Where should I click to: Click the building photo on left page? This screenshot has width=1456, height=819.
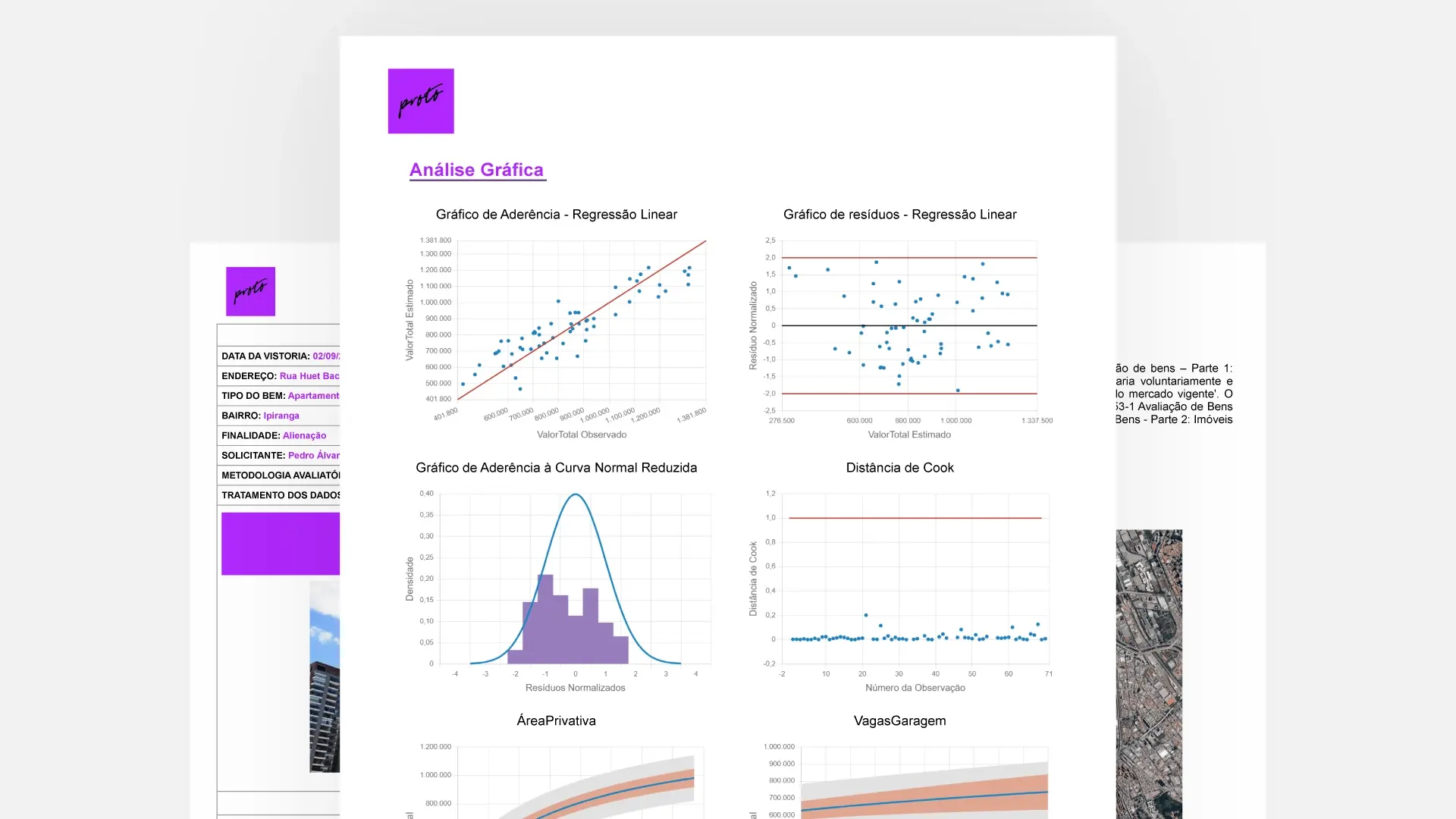[x=325, y=676]
